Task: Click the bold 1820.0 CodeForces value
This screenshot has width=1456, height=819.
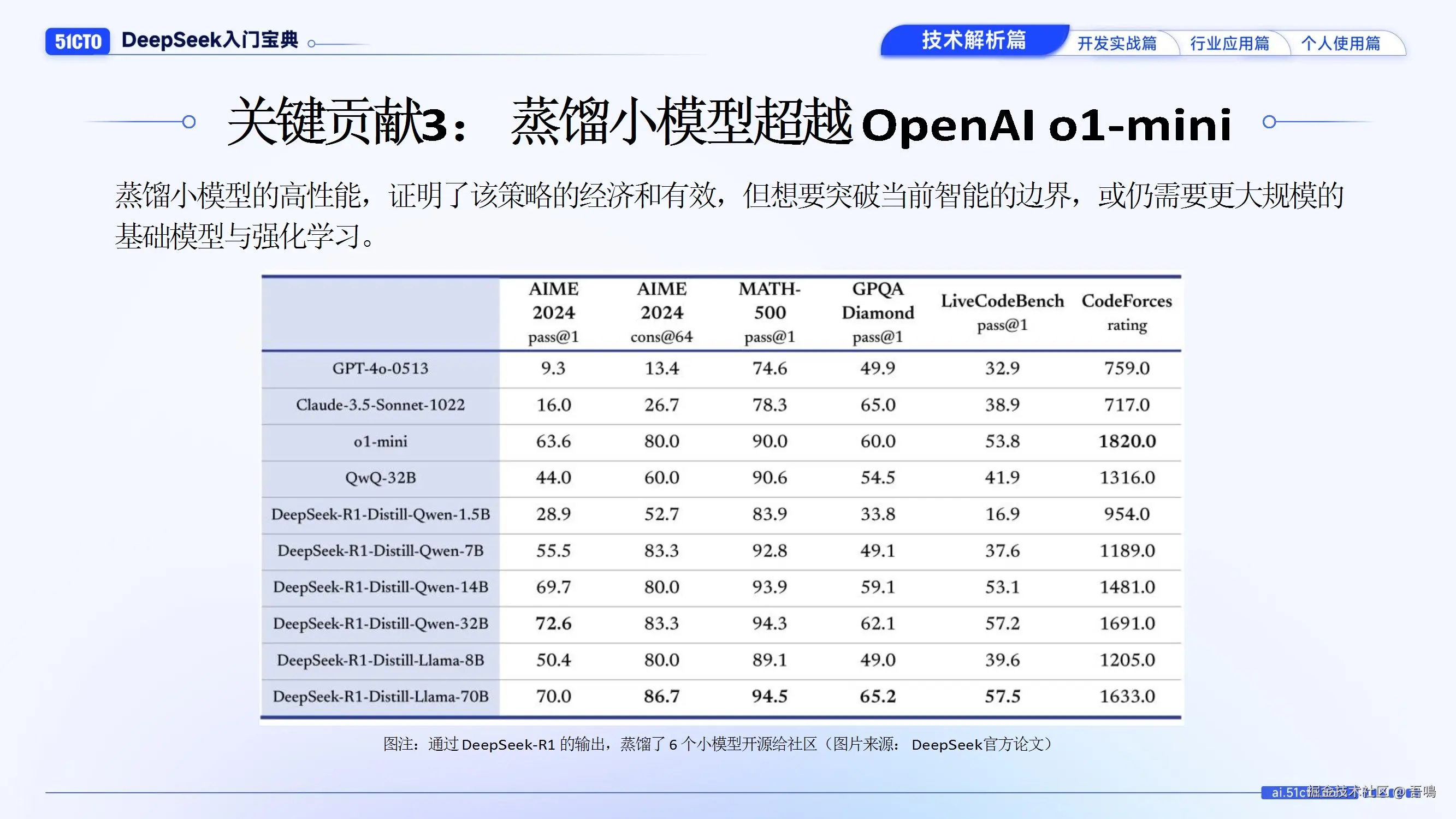Action: point(1127,441)
